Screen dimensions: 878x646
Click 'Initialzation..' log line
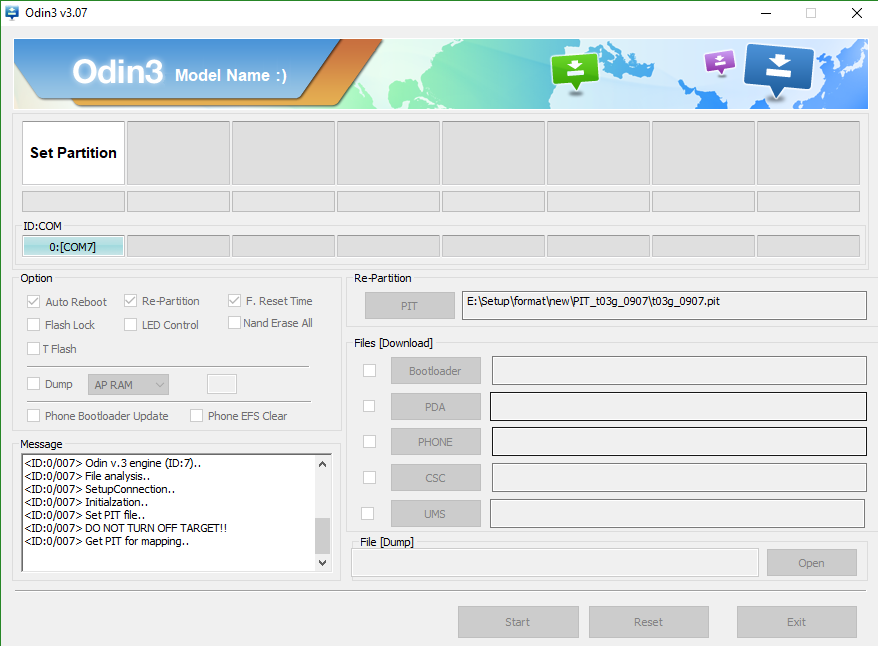tap(86, 502)
